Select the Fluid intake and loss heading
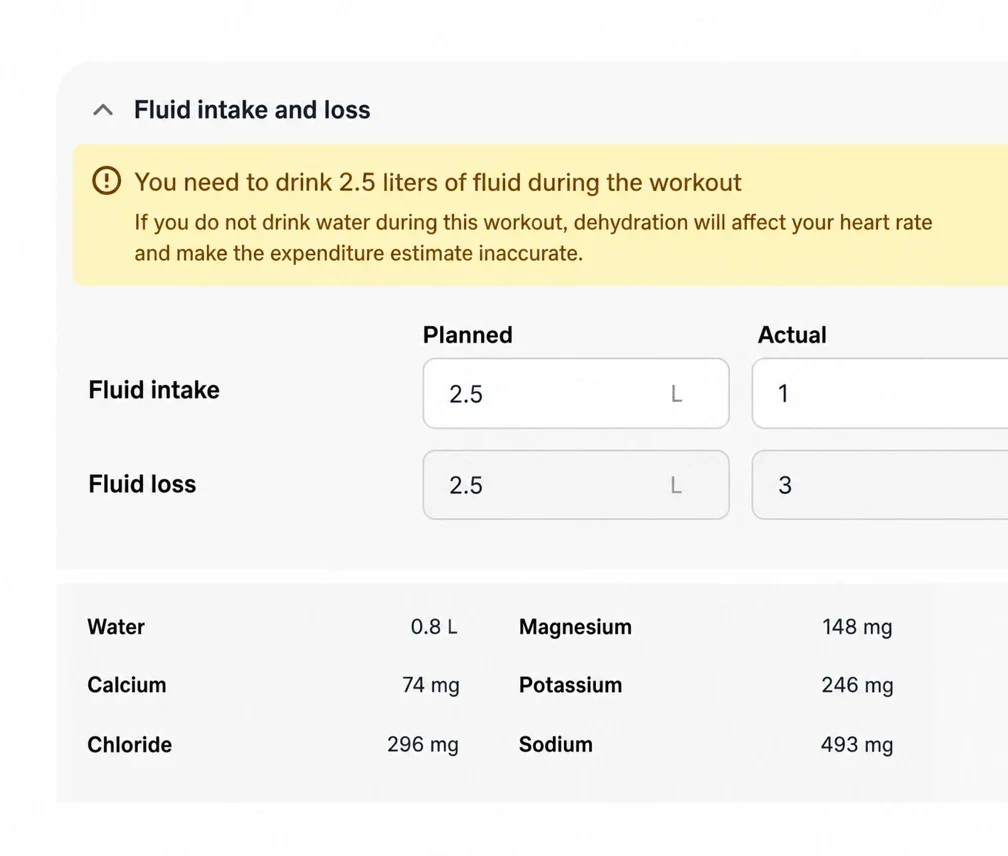Image resolution: width=1008 pixels, height=856 pixels. 252,110
